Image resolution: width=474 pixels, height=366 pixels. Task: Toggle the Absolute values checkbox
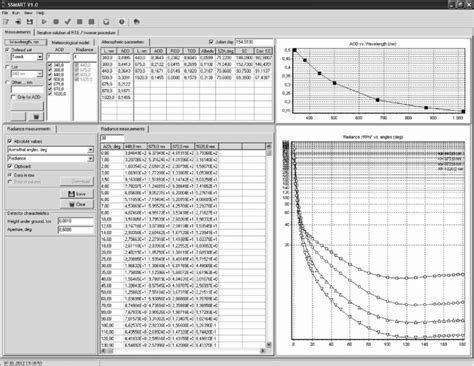(10, 141)
